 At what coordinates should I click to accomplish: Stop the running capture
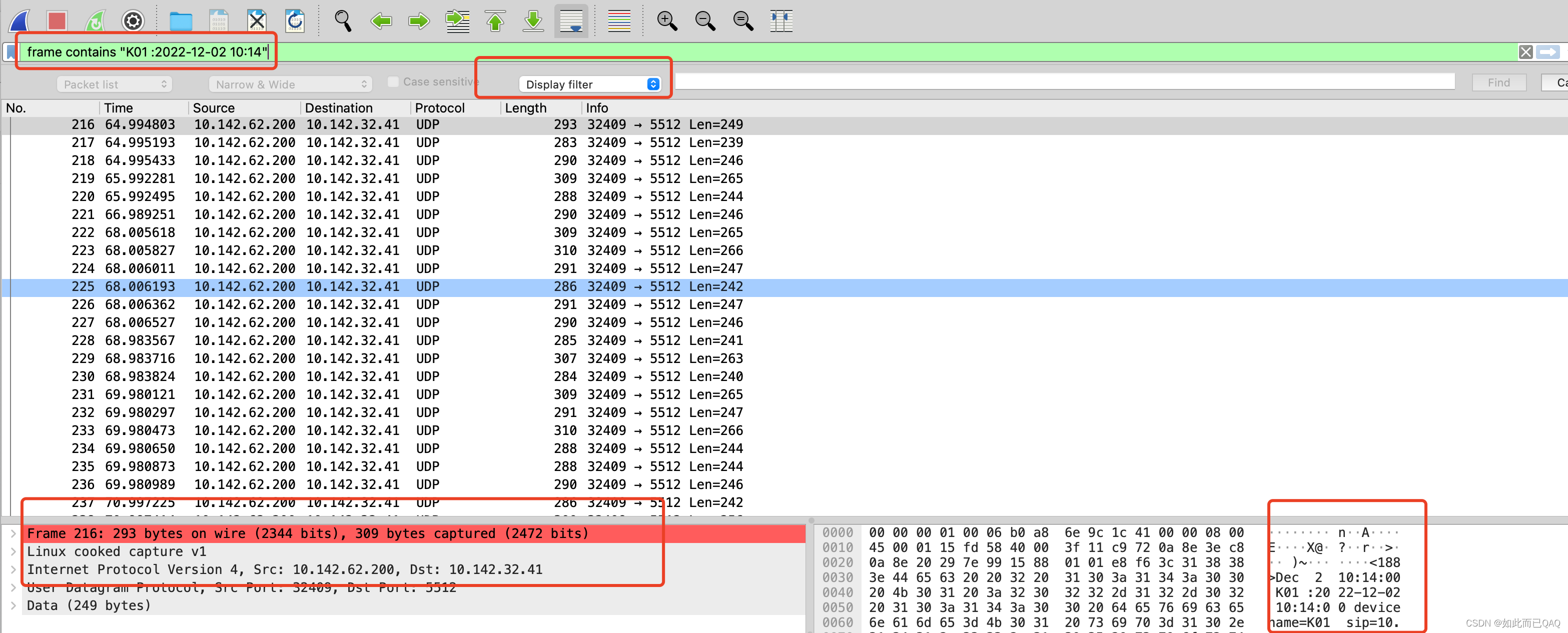click(57, 20)
